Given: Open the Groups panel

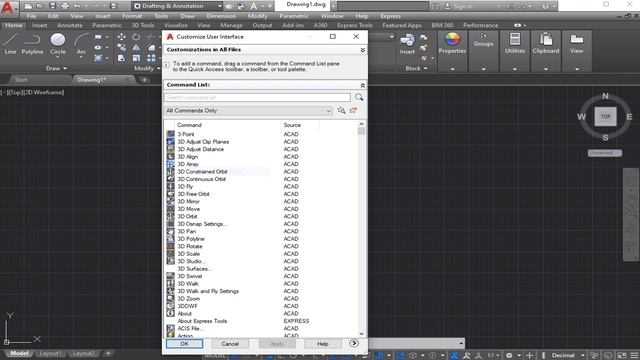Looking at the screenshot, I should [483, 40].
